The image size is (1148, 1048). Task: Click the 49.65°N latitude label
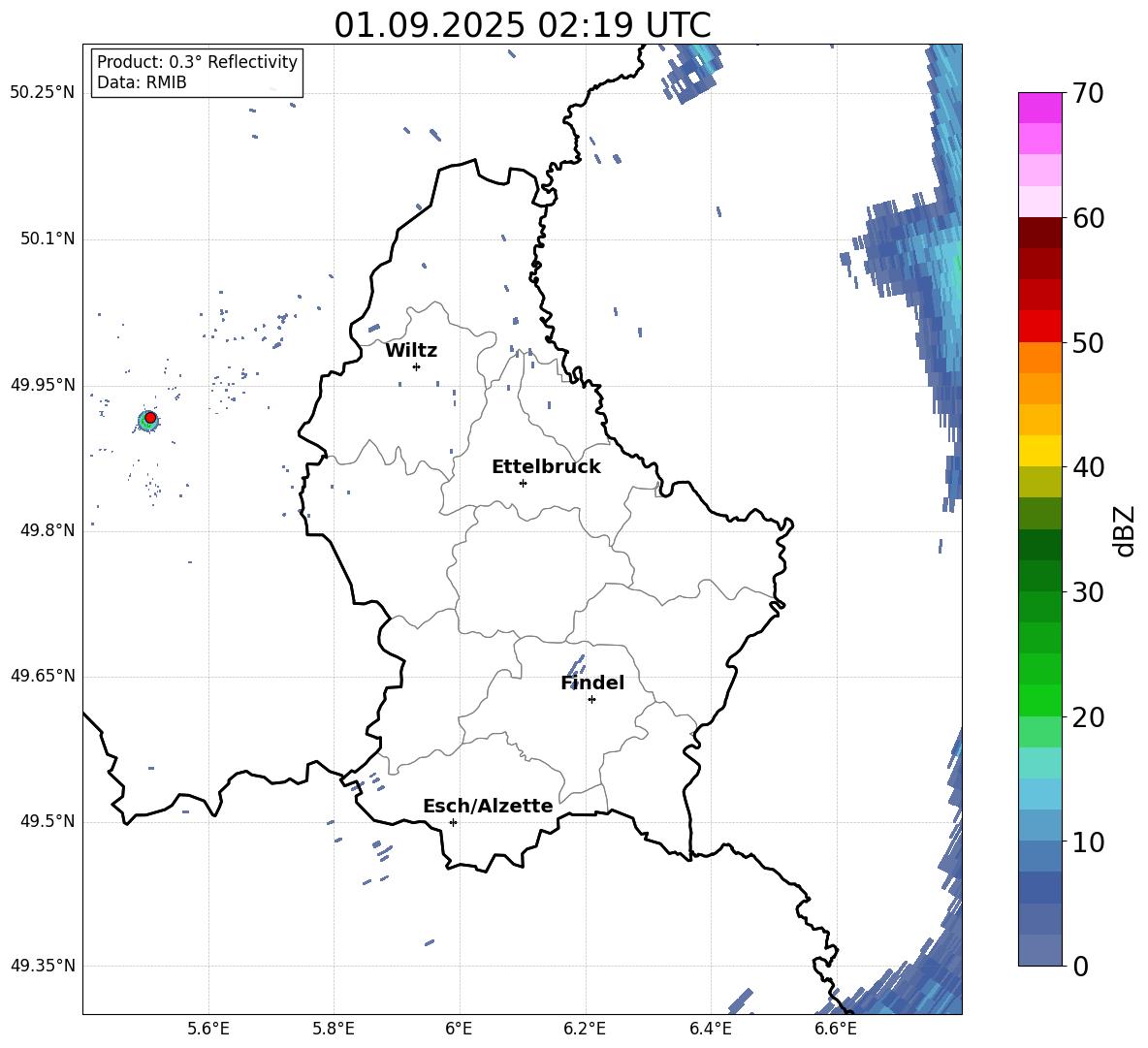43,676
